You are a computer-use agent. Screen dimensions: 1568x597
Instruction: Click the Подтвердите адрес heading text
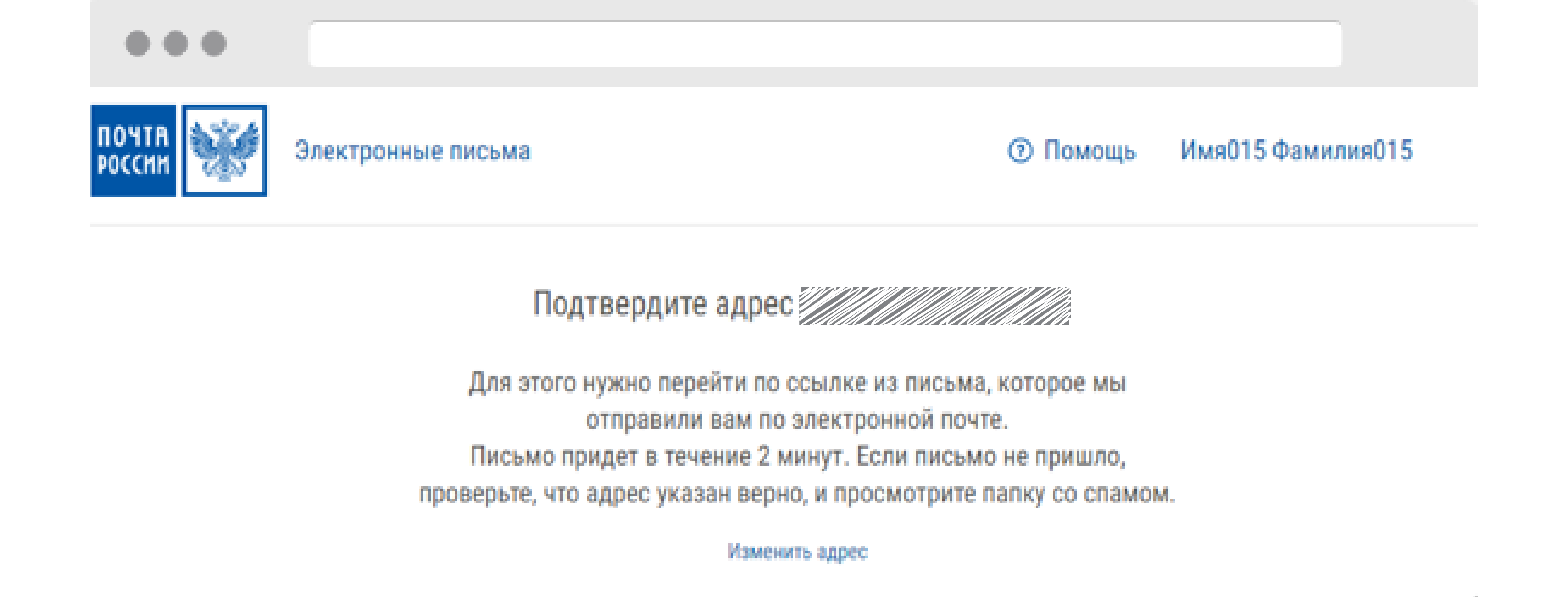(662, 304)
